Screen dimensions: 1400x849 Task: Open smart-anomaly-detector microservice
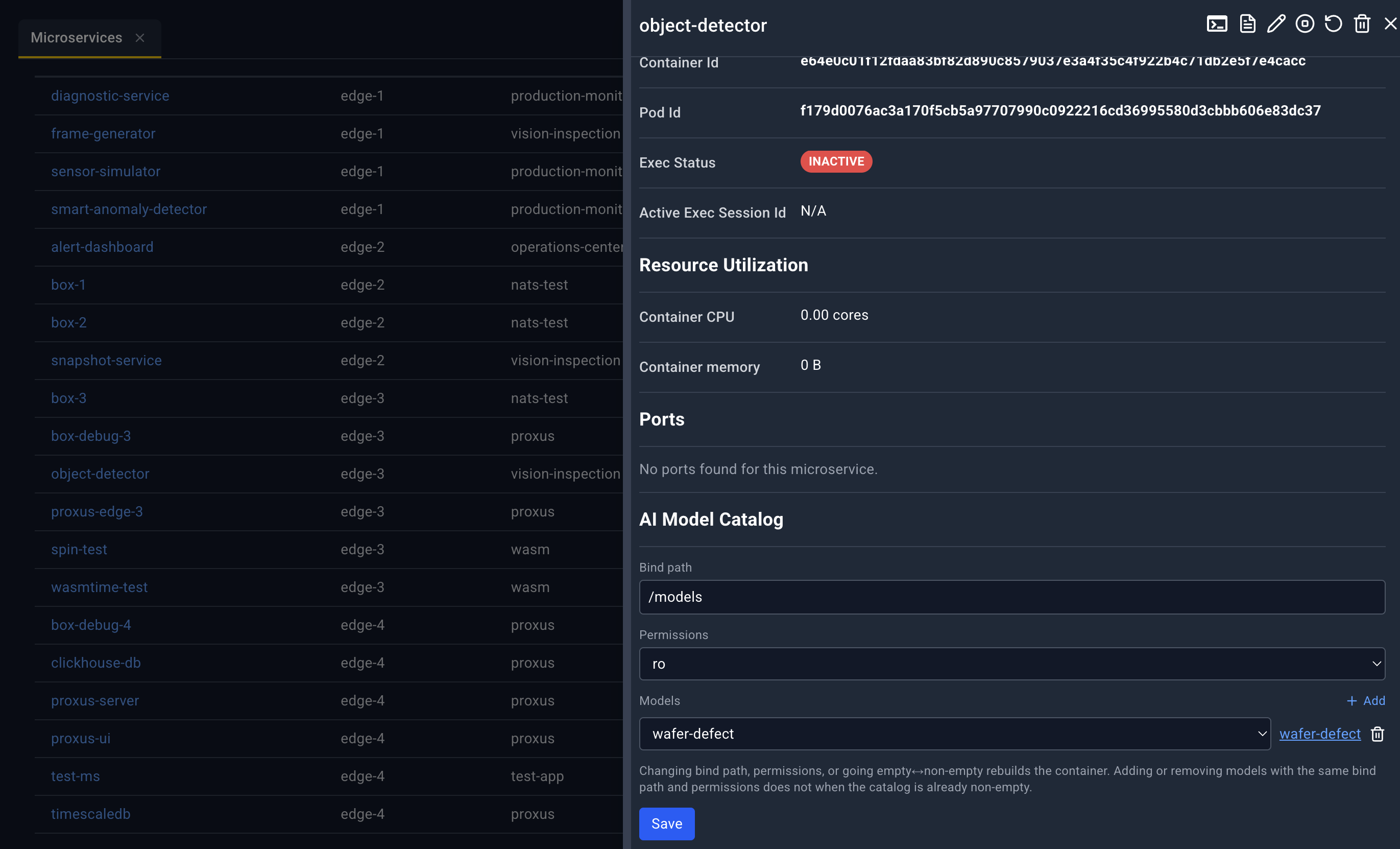129,209
